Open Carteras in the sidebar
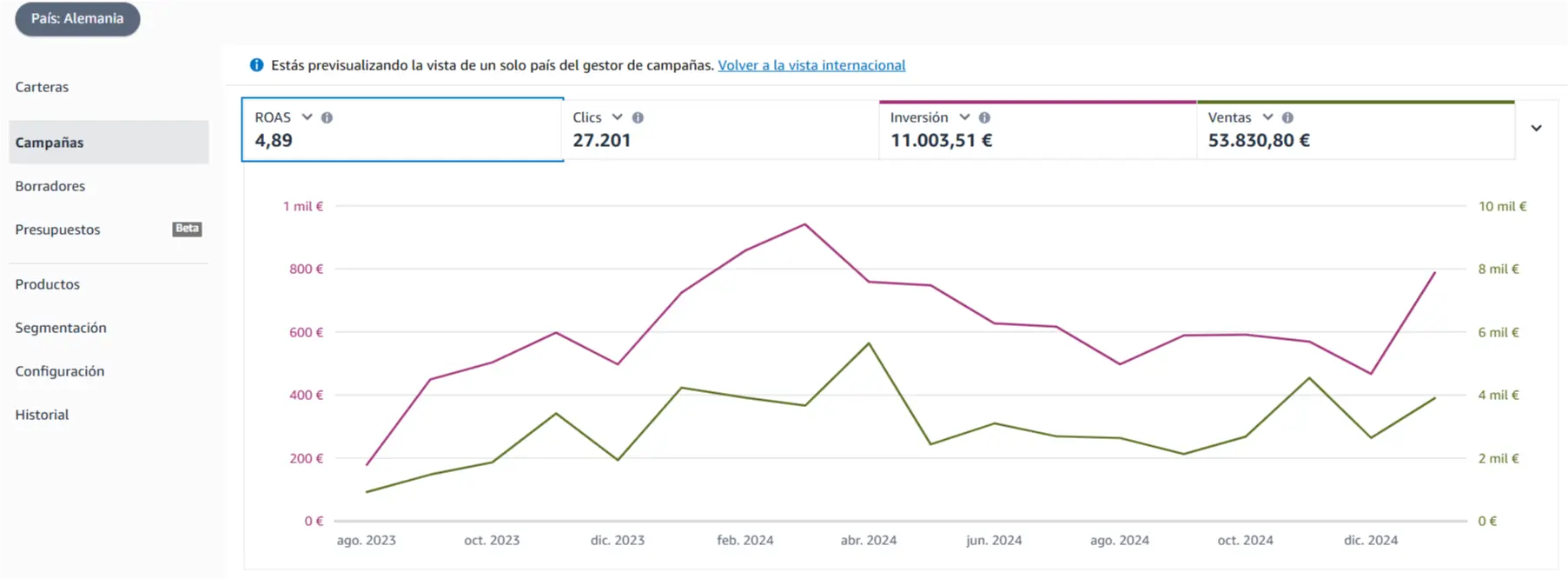This screenshot has width=1568, height=579. click(42, 87)
